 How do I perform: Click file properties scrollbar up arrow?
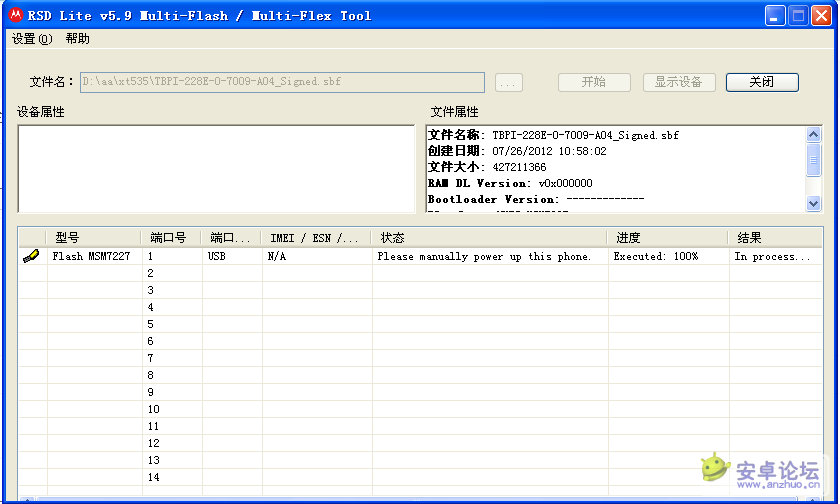813,134
